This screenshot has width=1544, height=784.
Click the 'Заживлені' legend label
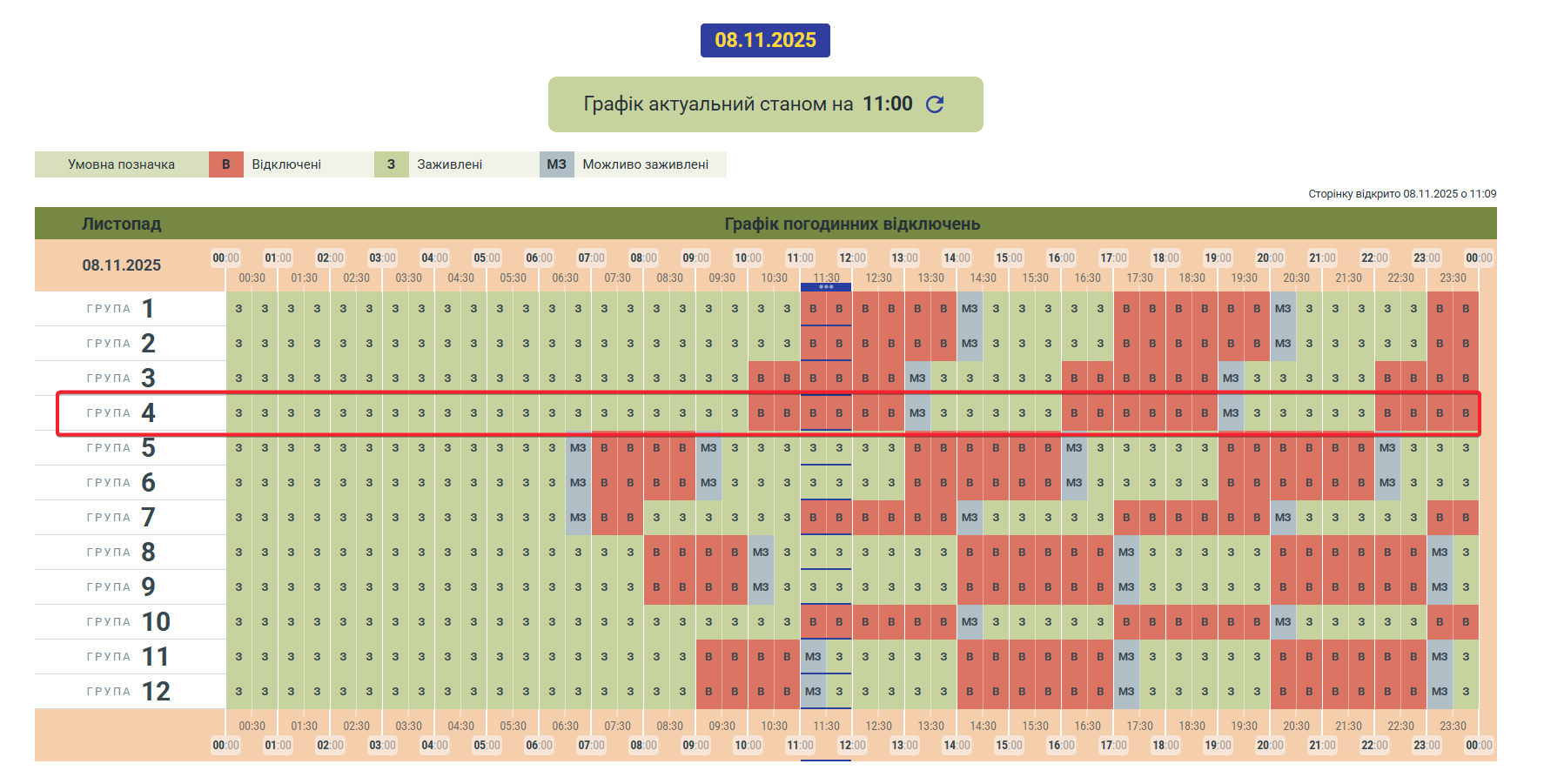click(x=450, y=164)
